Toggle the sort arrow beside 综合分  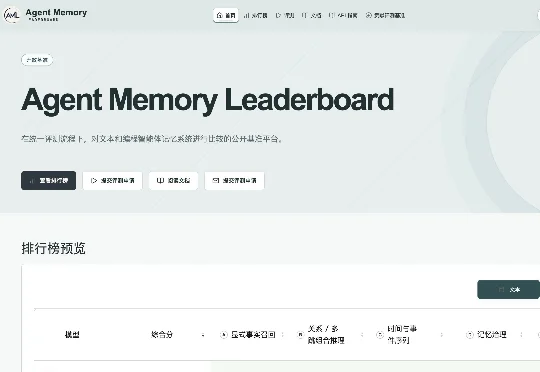click(x=203, y=335)
